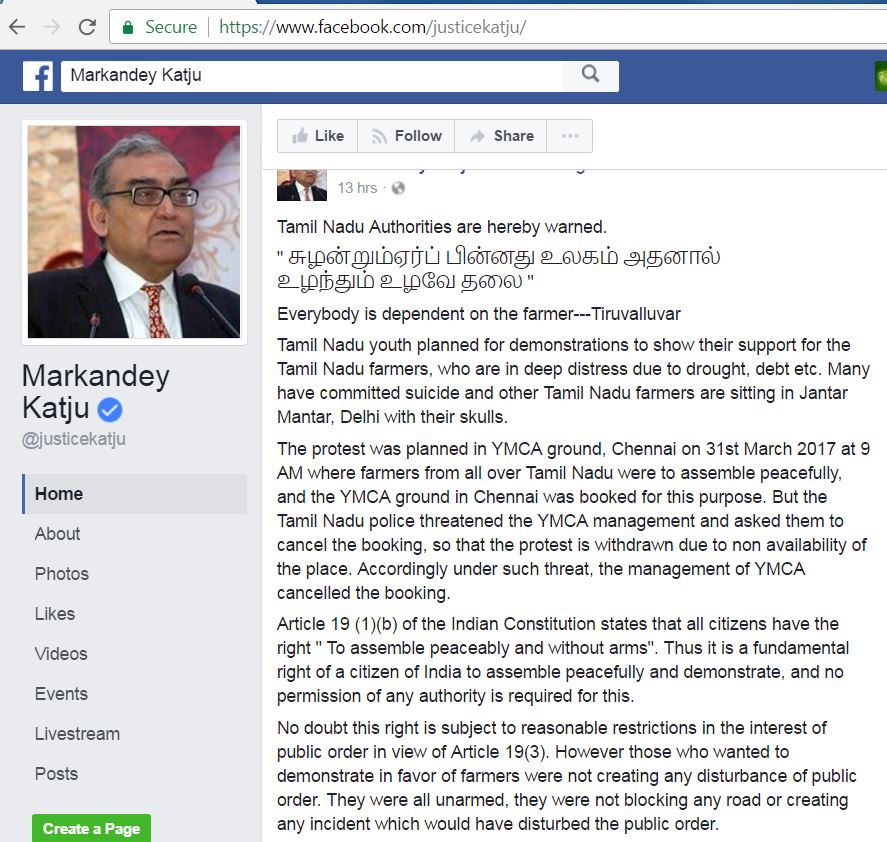The width and height of the screenshot is (887, 842).
Task: Click the Create a Page button
Action: (92, 828)
